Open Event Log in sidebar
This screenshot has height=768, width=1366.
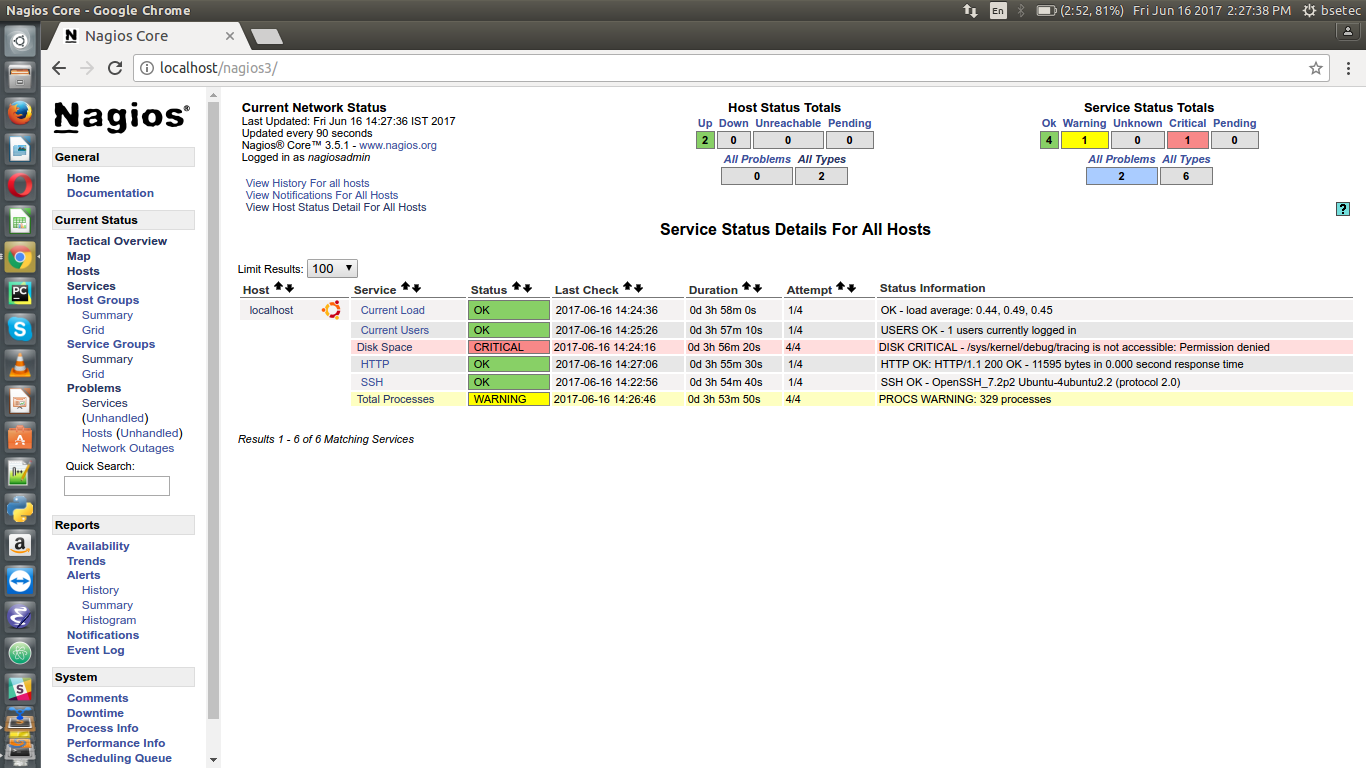pyautogui.click(x=96, y=650)
